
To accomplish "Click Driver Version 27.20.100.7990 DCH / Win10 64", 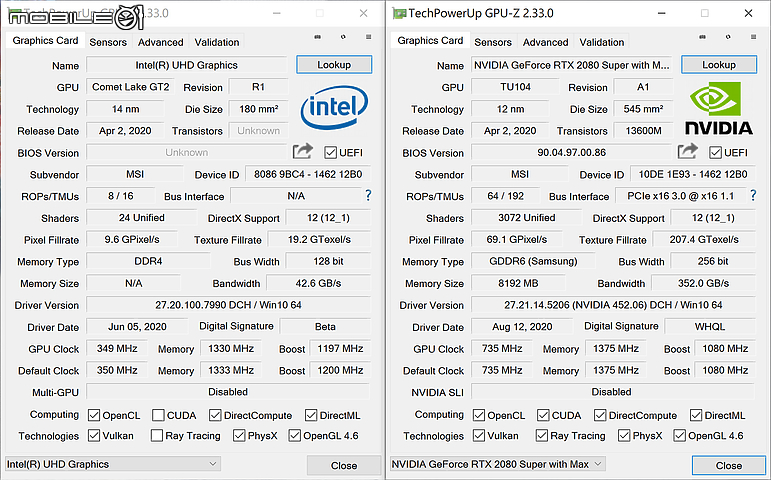I will coord(228,305).
